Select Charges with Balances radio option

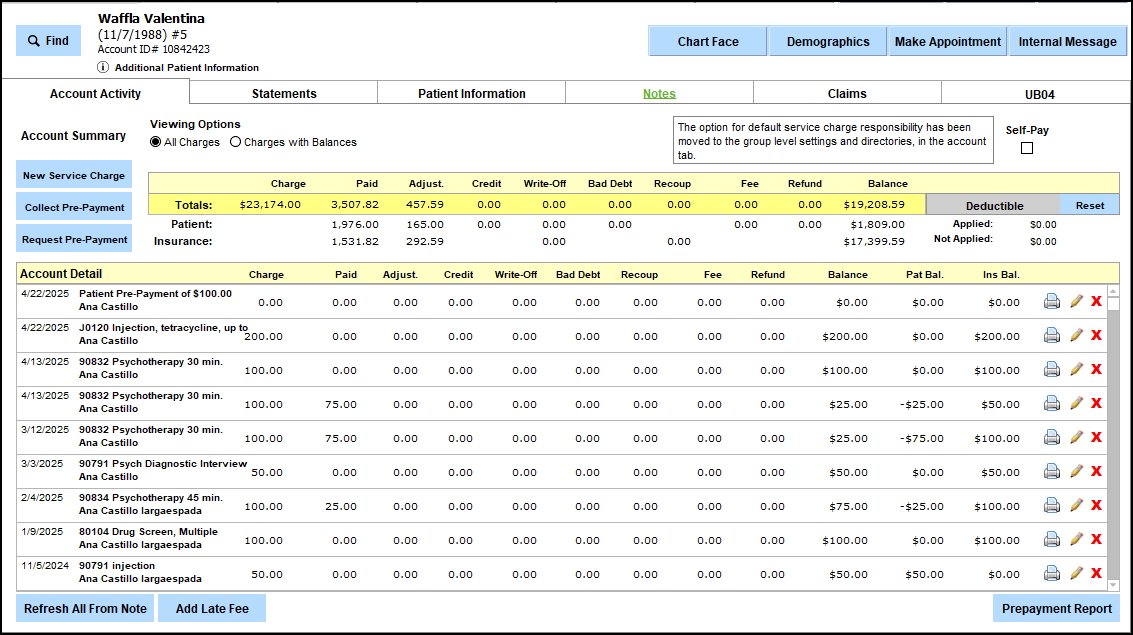click(x=236, y=142)
